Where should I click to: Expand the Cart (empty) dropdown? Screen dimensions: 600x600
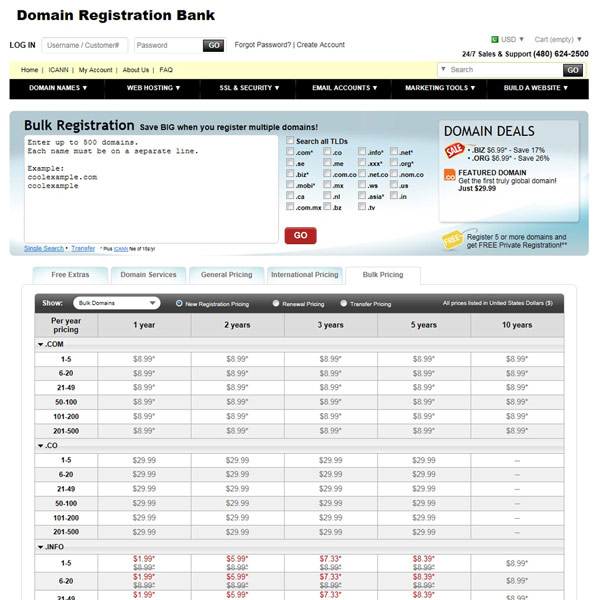558,39
